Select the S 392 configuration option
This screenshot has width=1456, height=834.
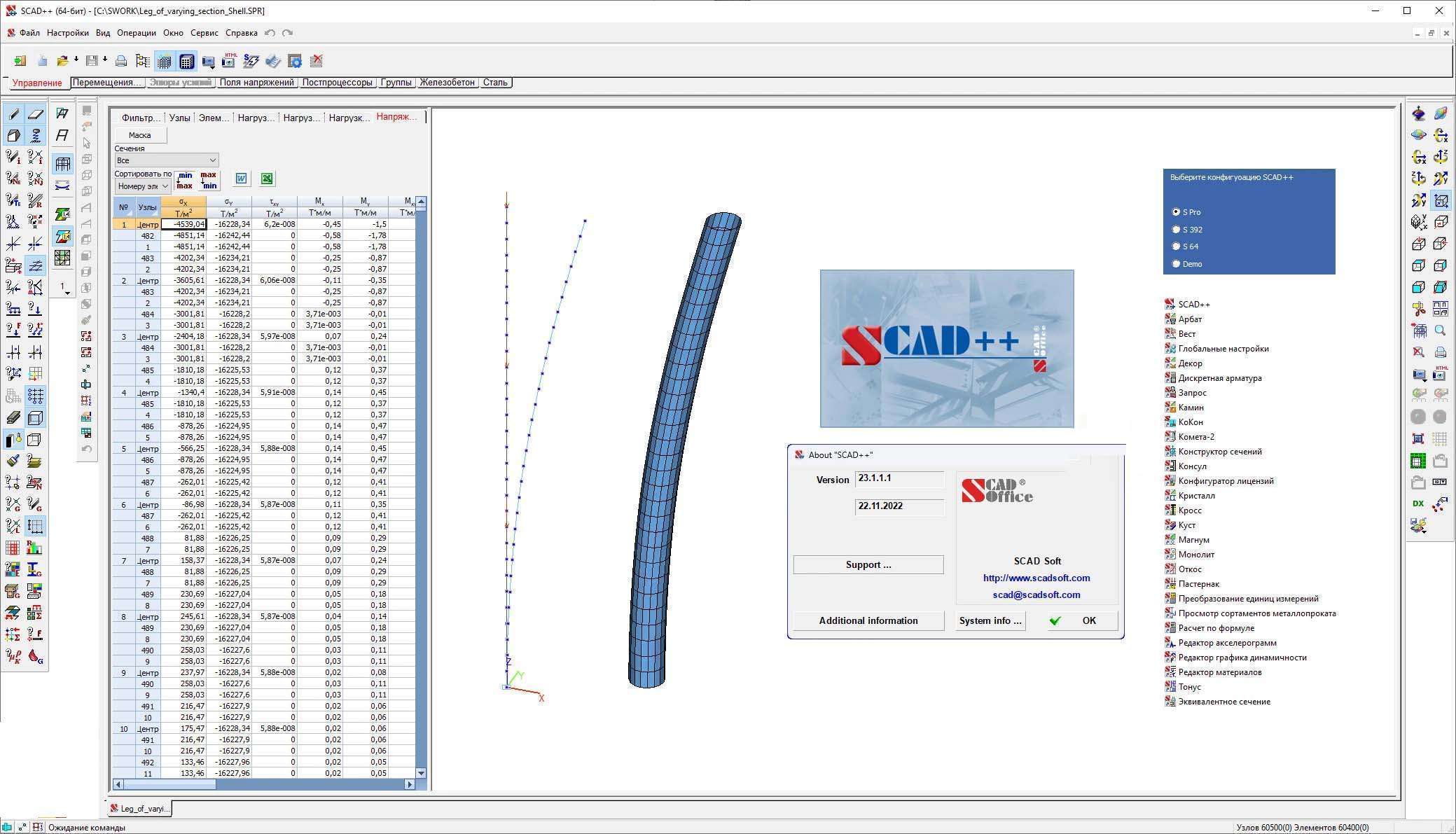point(1177,229)
